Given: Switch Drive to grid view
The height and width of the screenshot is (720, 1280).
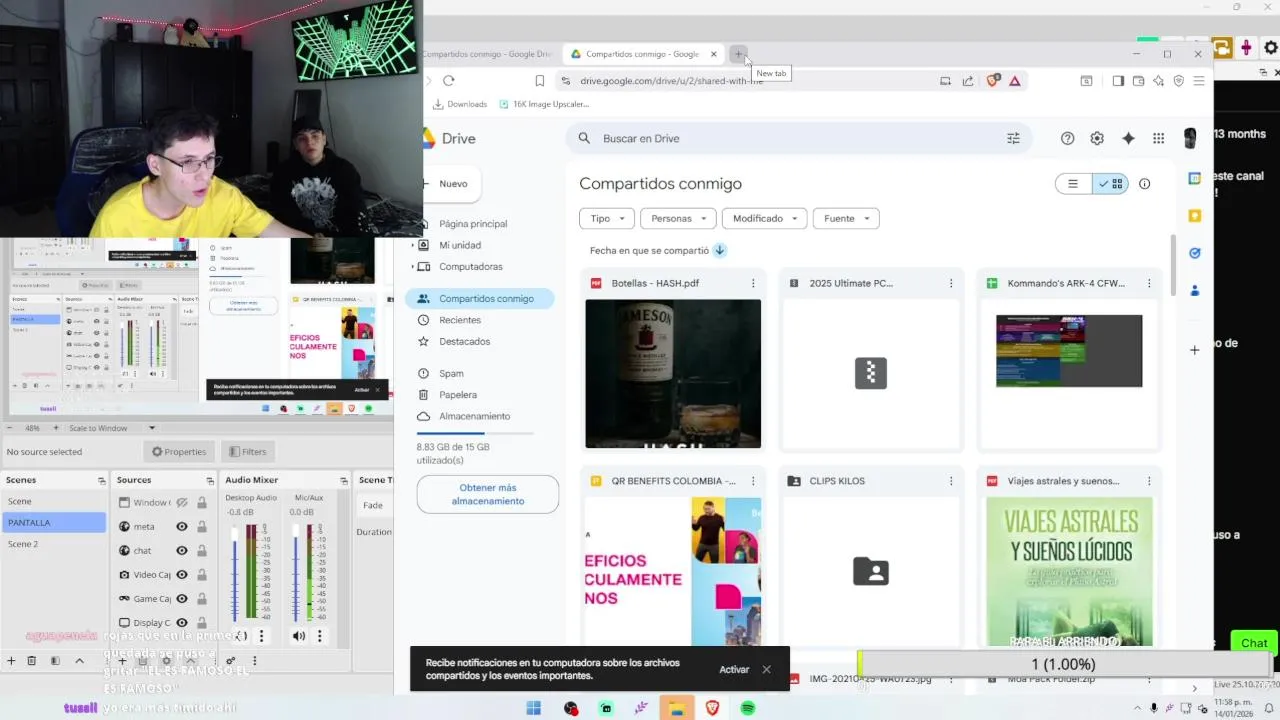Looking at the screenshot, I should [x=1111, y=184].
